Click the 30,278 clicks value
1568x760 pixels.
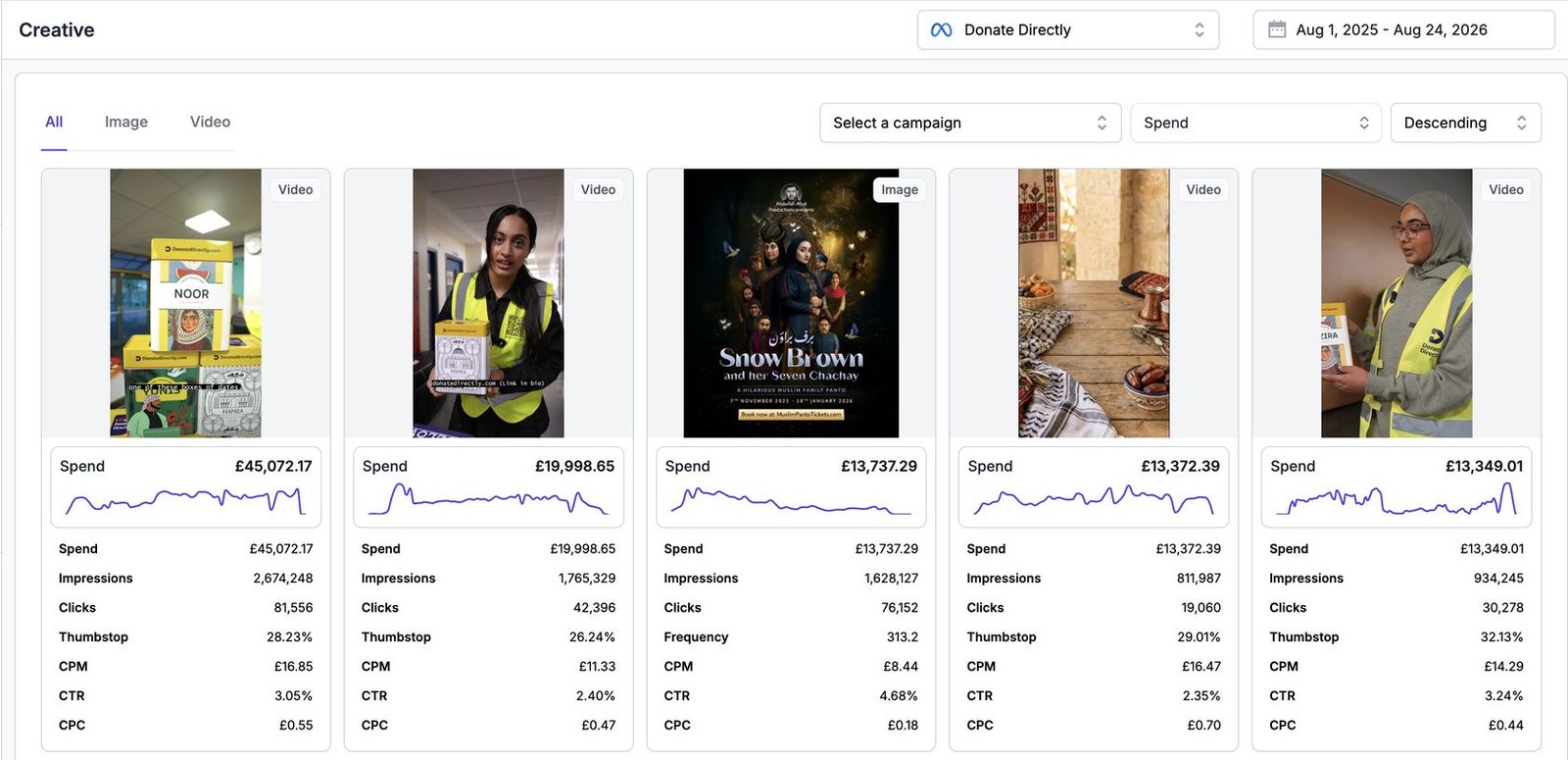click(x=1502, y=608)
